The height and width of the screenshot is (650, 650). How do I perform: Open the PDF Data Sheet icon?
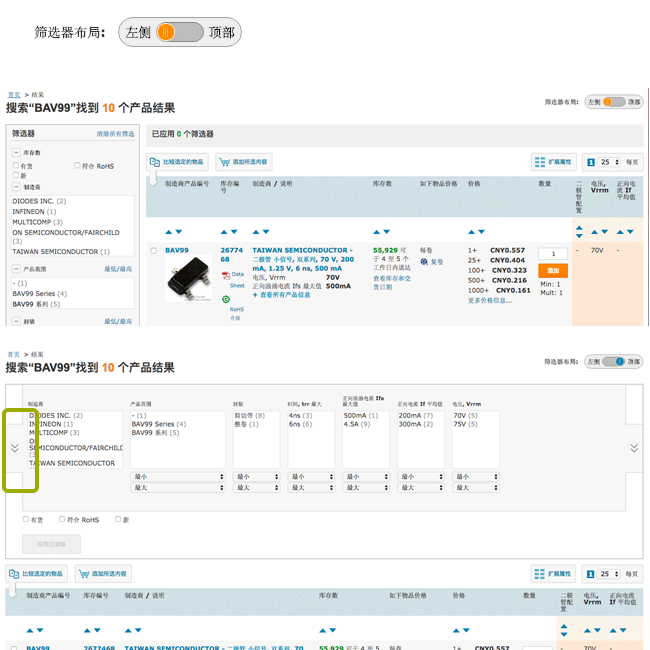226,275
